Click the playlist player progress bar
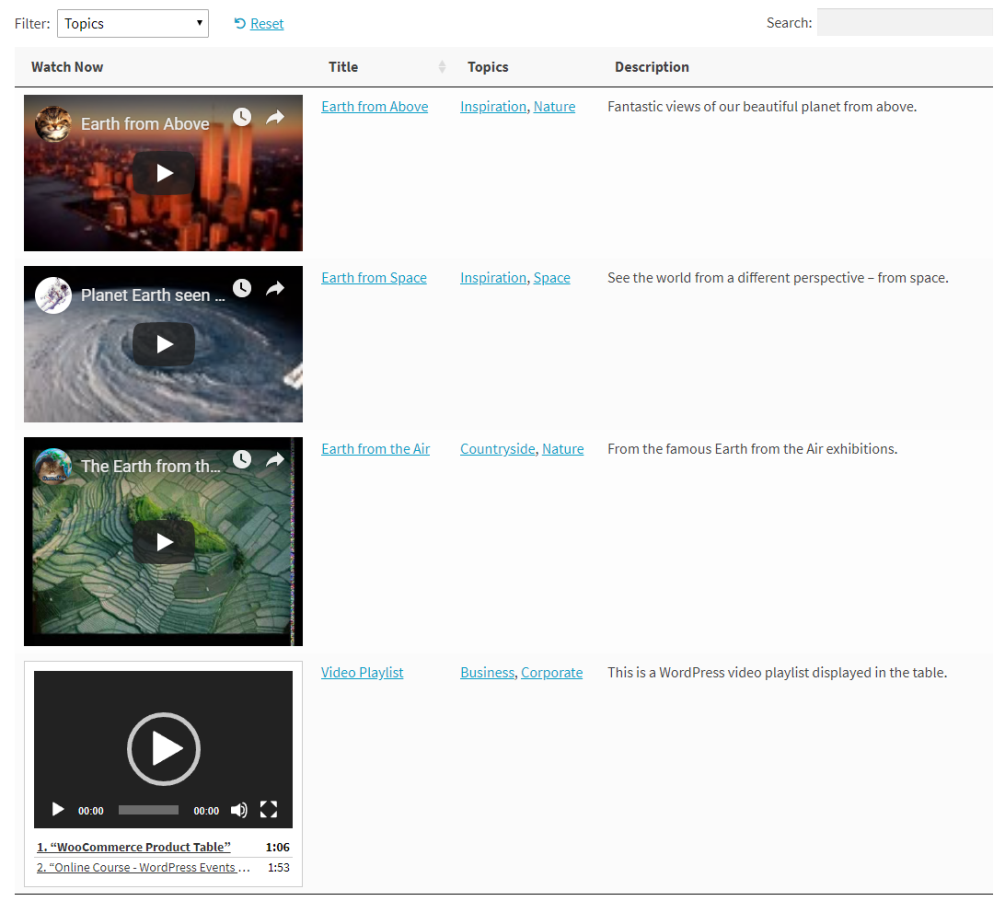Image resolution: width=1000 pixels, height=900 pixels. tap(148, 810)
